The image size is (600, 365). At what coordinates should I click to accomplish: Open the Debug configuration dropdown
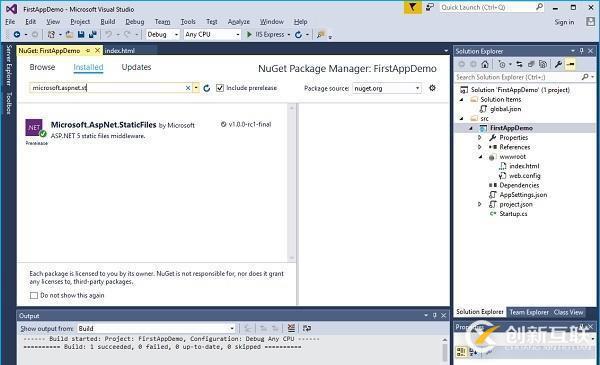click(163, 34)
